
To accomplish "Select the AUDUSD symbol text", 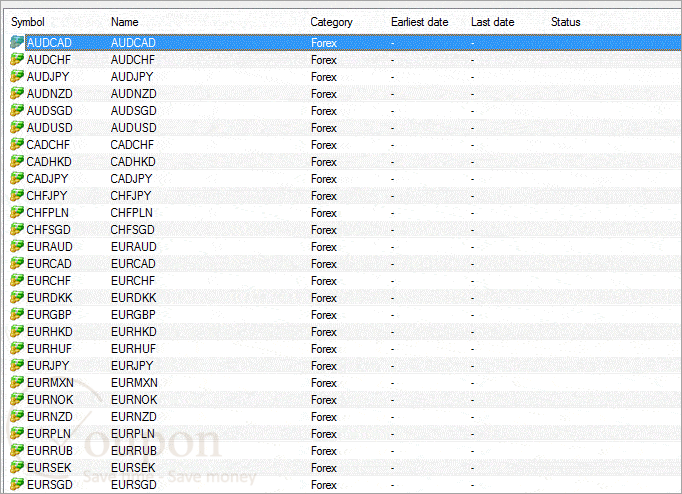I will point(50,127).
